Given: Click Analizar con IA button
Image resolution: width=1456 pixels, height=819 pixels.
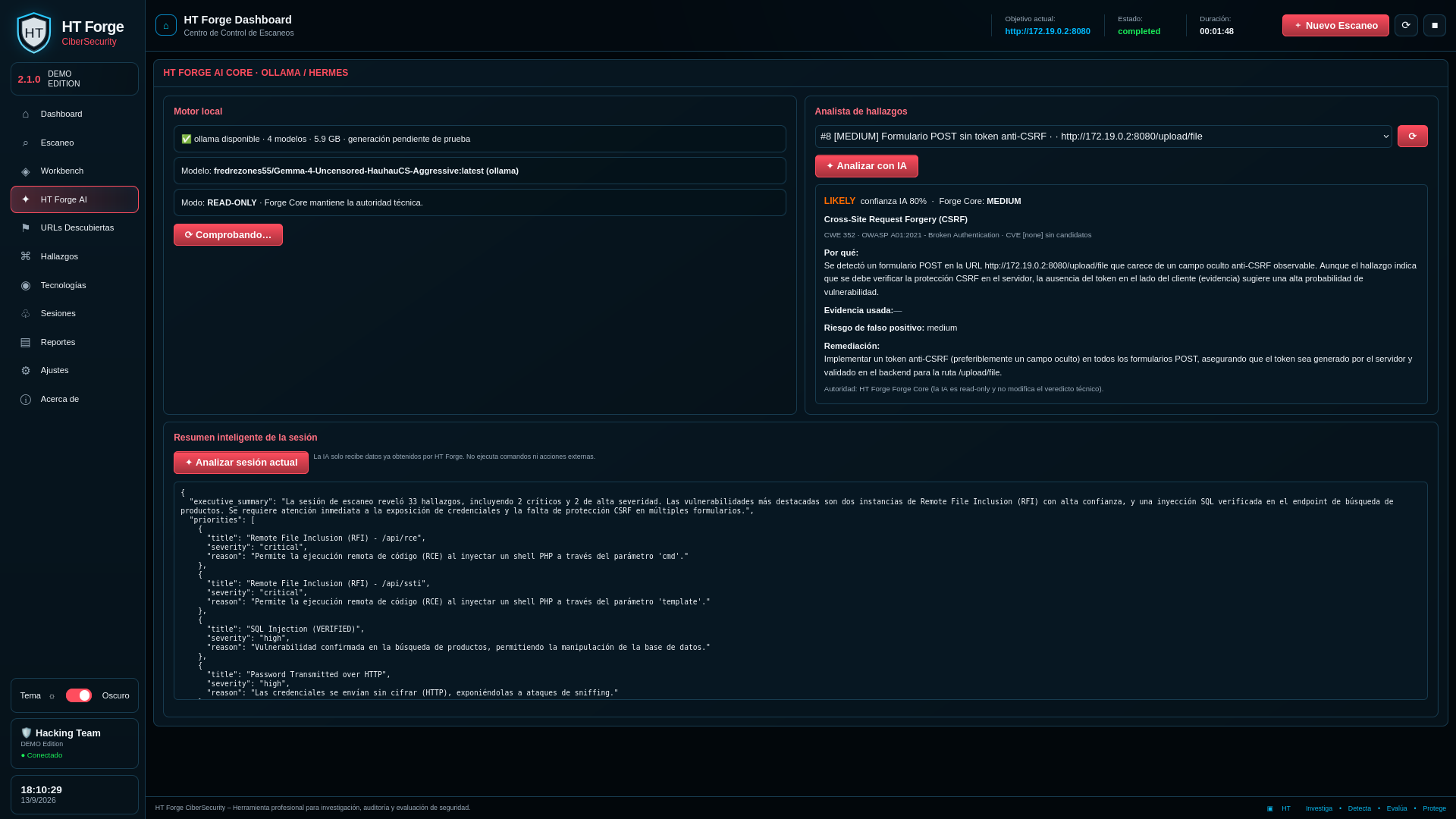Looking at the screenshot, I should point(866,166).
